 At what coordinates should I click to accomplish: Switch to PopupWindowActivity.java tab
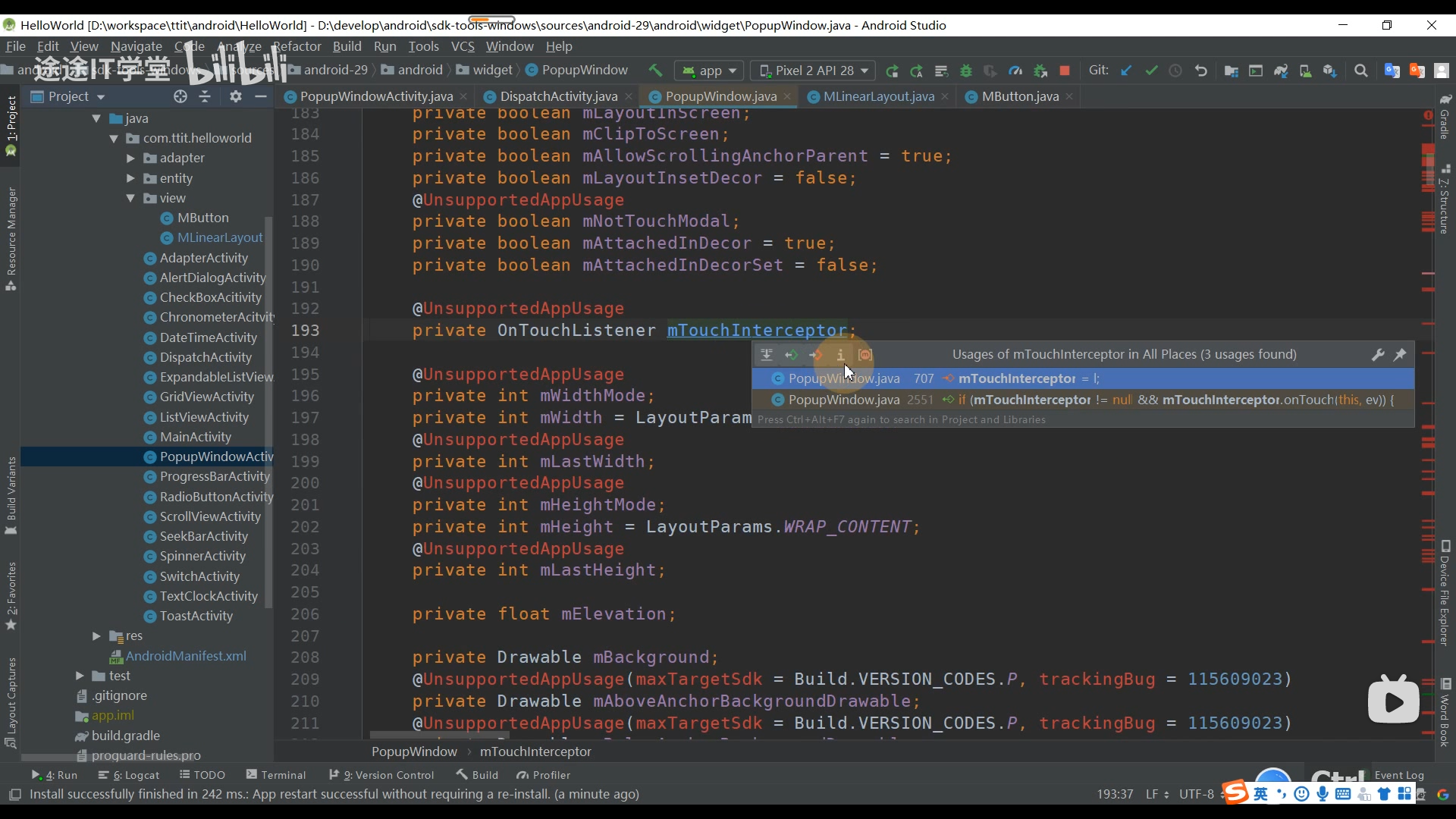(376, 96)
